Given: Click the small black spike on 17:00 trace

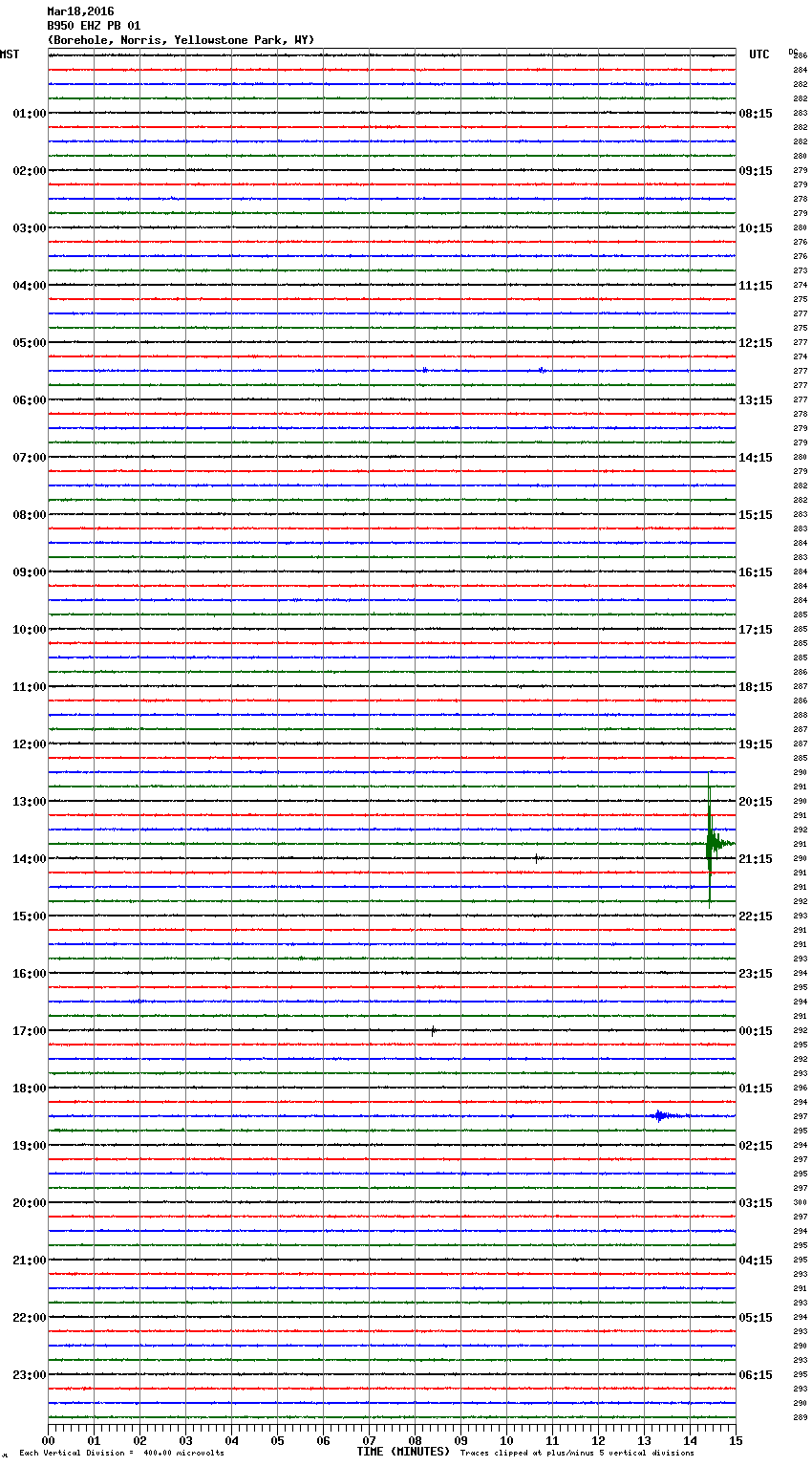Looking at the screenshot, I should pyautogui.click(x=433, y=1030).
